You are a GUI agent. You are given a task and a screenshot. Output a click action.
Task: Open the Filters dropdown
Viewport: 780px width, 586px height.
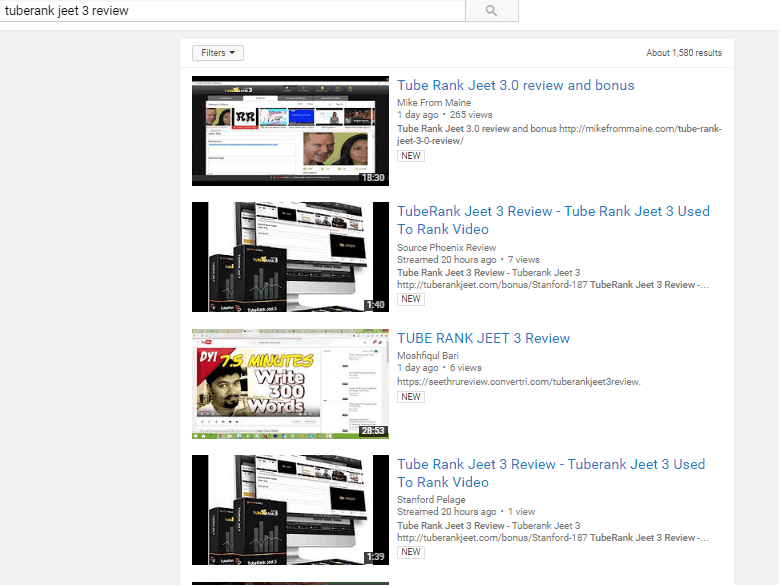(x=218, y=53)
